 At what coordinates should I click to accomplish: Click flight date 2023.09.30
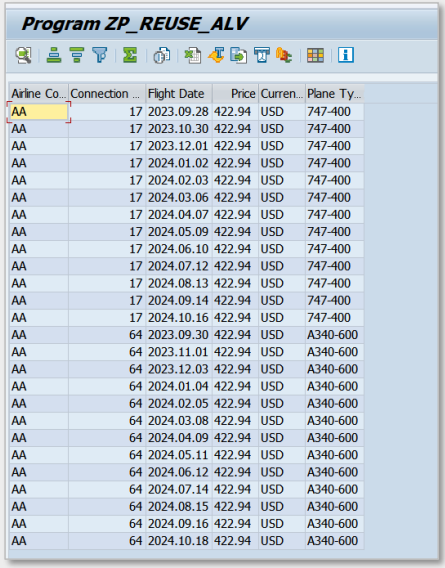179,335
